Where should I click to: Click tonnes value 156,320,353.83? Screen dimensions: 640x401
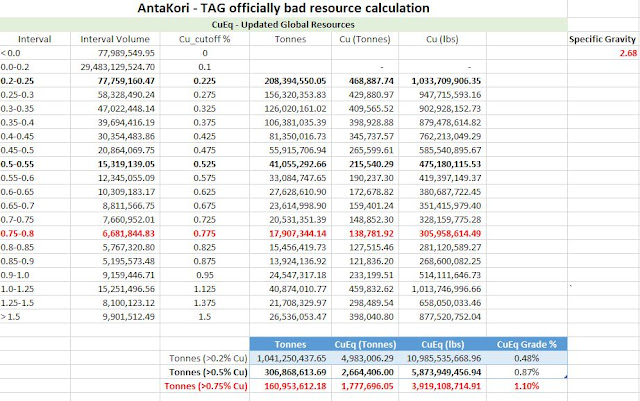[x=295, y=95]
